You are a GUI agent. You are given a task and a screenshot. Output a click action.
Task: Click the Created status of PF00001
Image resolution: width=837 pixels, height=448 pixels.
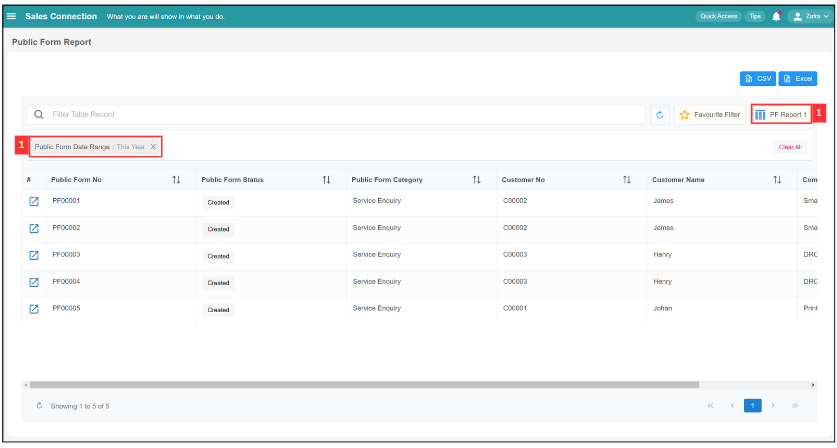pyautogui.click(x=218, y=202)
